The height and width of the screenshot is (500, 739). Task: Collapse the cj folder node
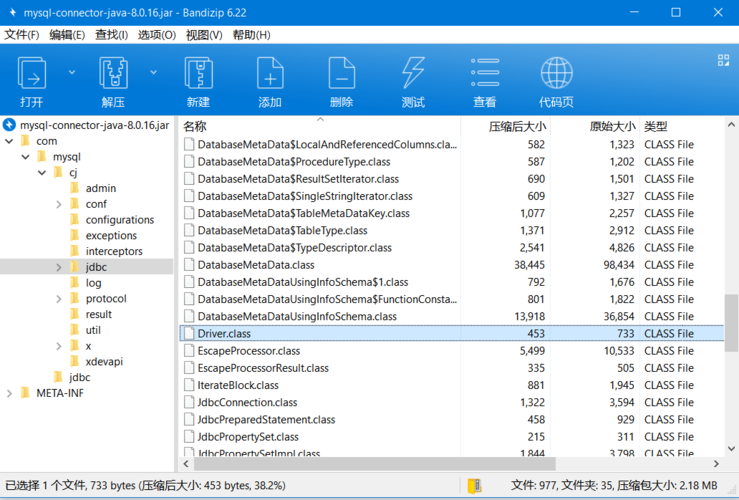42,172
